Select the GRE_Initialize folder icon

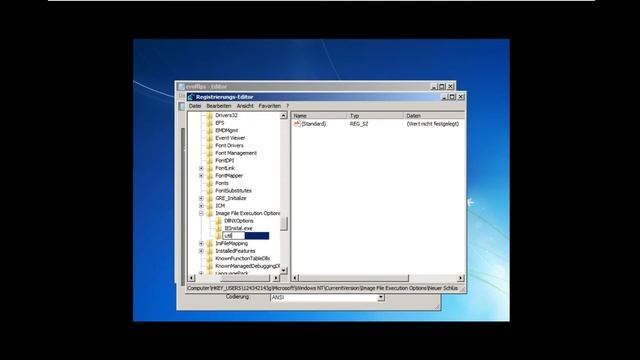pos(209,198)
